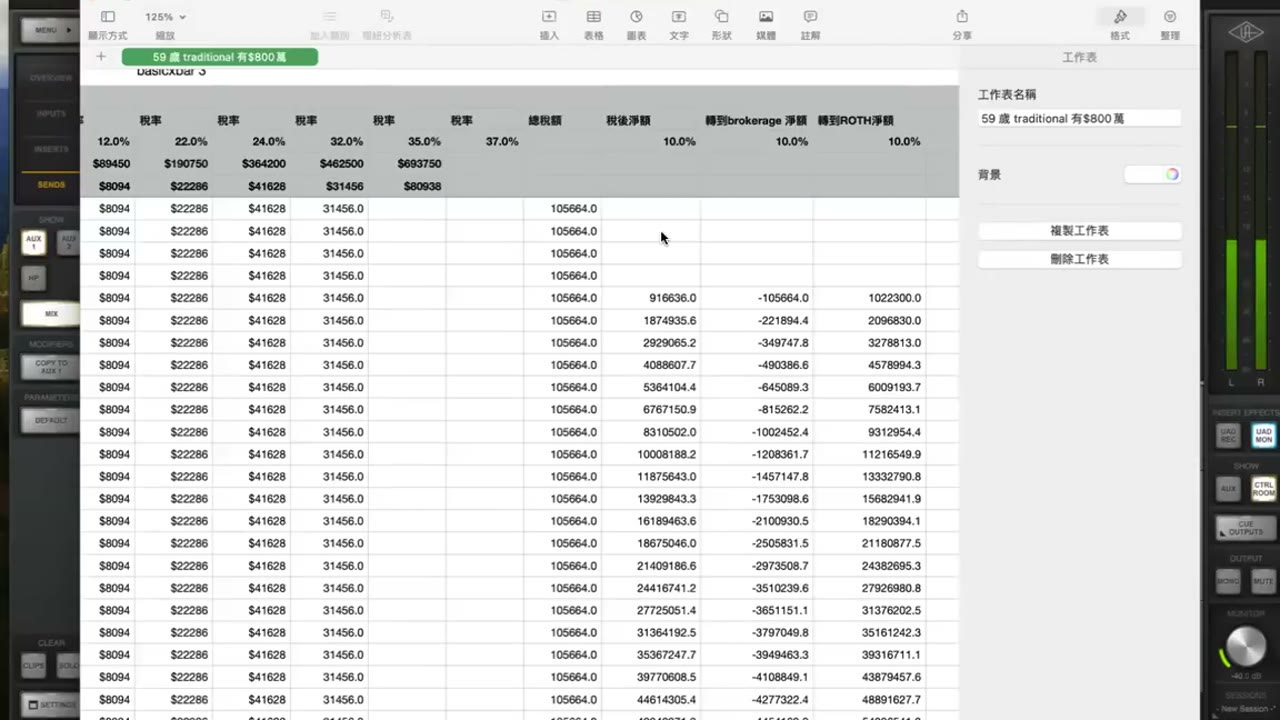The width and height of the screenshot is (1280, 720).
Task: Click the Console monitor level knob
Action: click(x=1245, y=647)
